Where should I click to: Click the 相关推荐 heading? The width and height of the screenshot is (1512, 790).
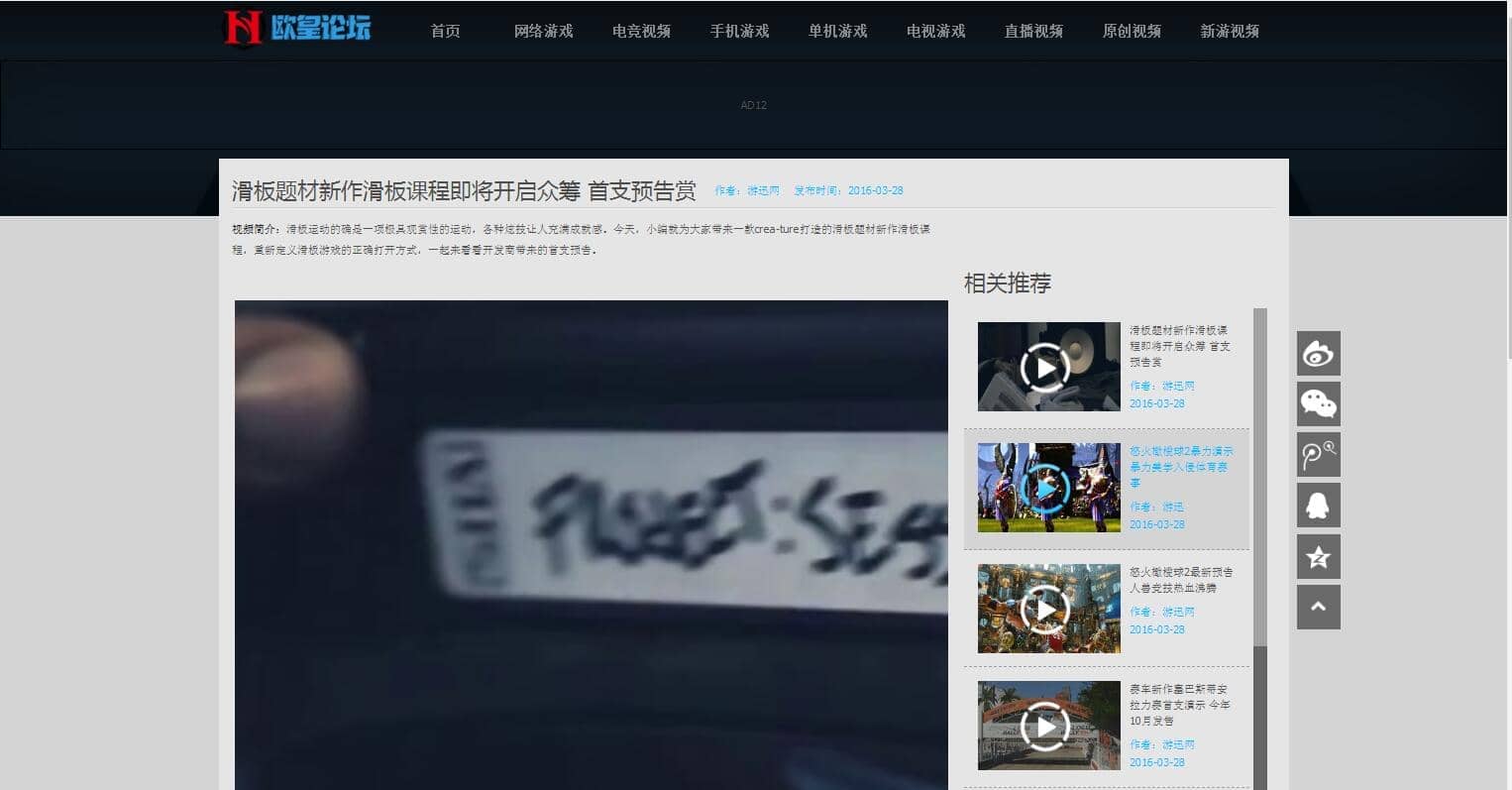(x=1008, y=283)
